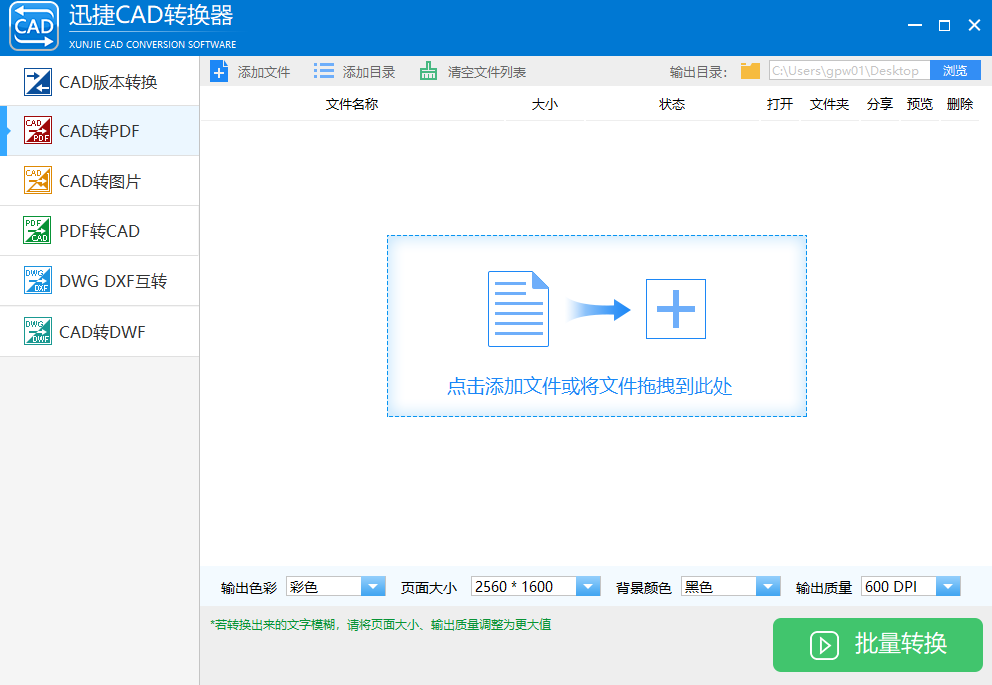992x685 pixels.
Task: Click the 浏览 browse button
Action: pyautogui.click(x=955, y=70)
